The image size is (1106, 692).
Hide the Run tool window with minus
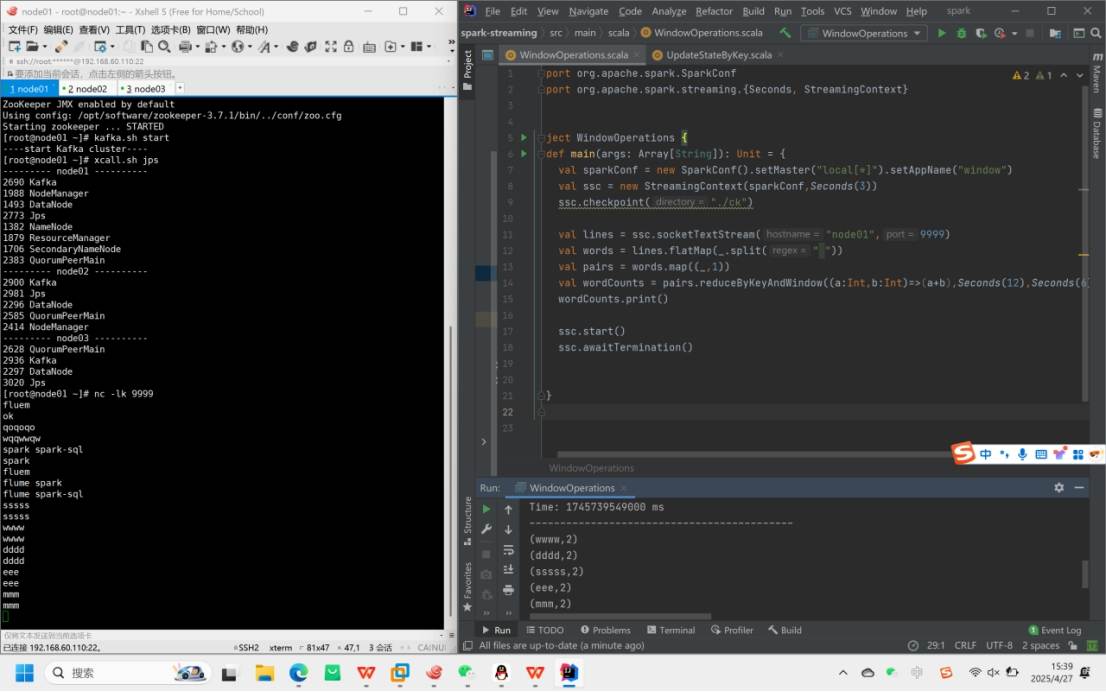[x=1079, y=487]
